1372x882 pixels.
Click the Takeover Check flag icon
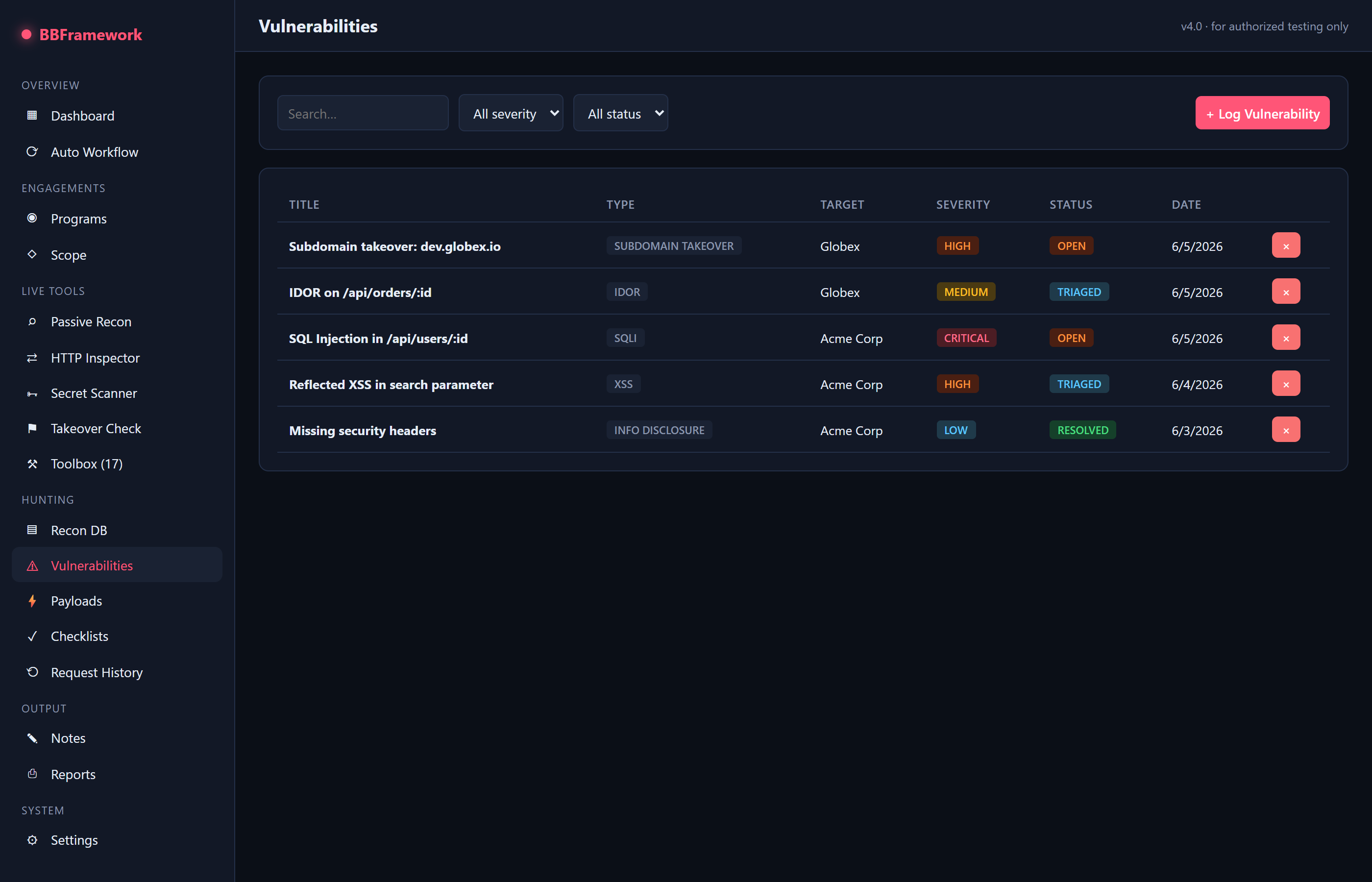(32, 428)
